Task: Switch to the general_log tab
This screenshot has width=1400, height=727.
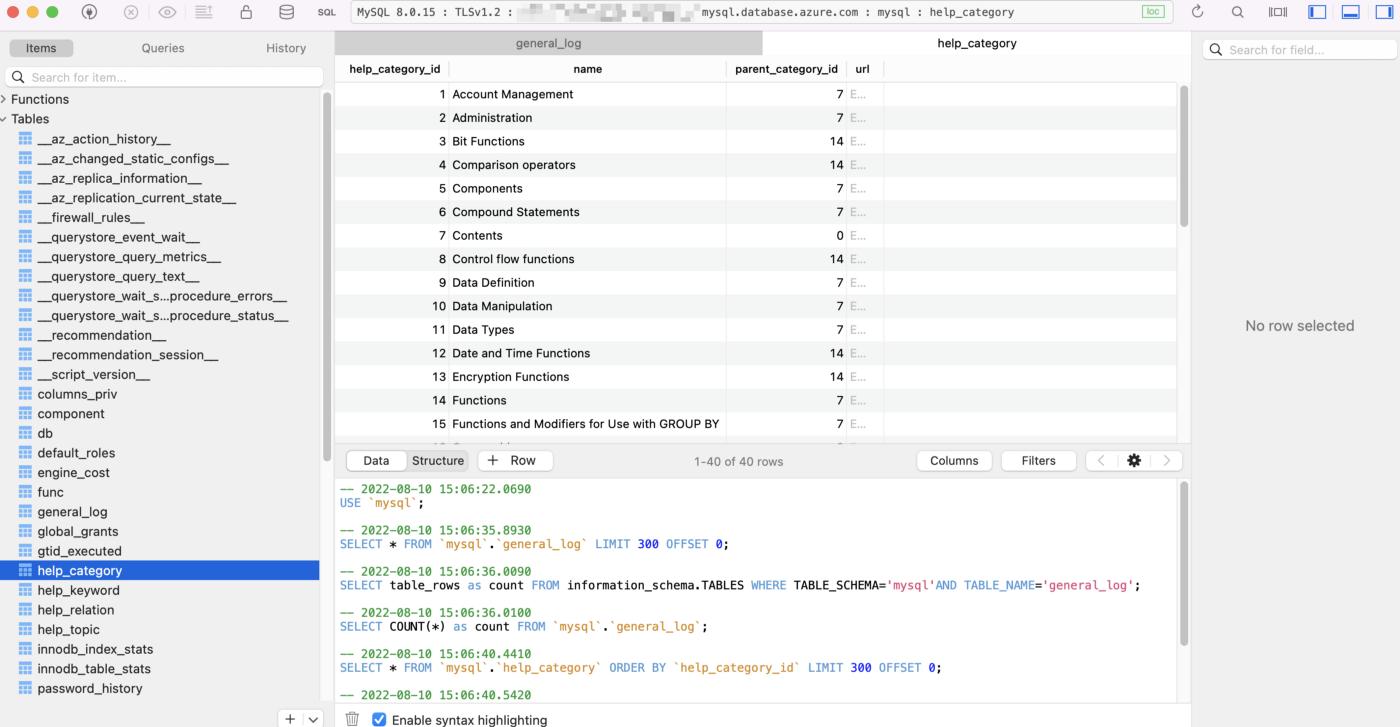Action: pyautogui.click(x=548, y=43)
